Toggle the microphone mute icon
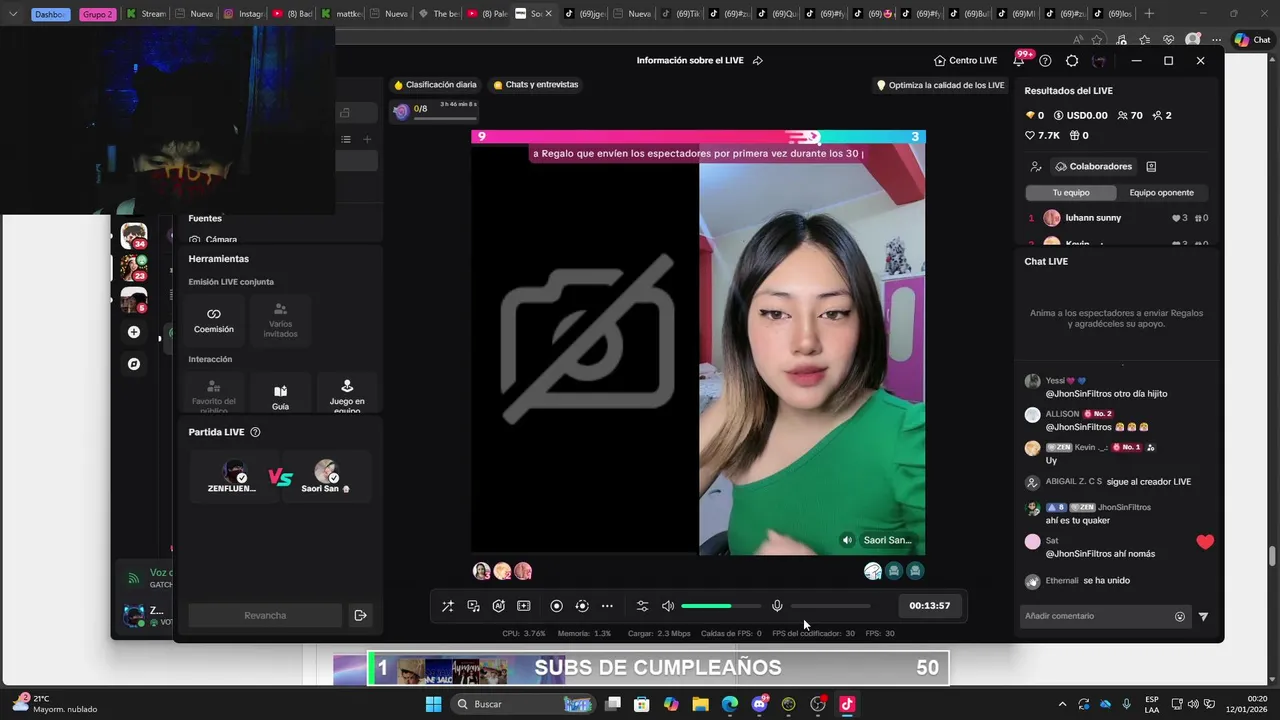Image resolution: width=1280 pixels, height=720 pixels. (777, 606)
